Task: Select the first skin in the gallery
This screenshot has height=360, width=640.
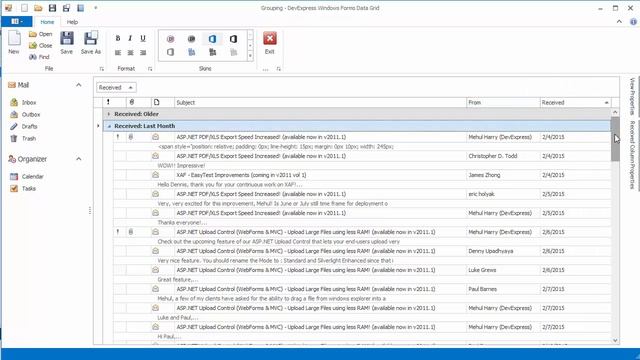Action: (171, 39)
